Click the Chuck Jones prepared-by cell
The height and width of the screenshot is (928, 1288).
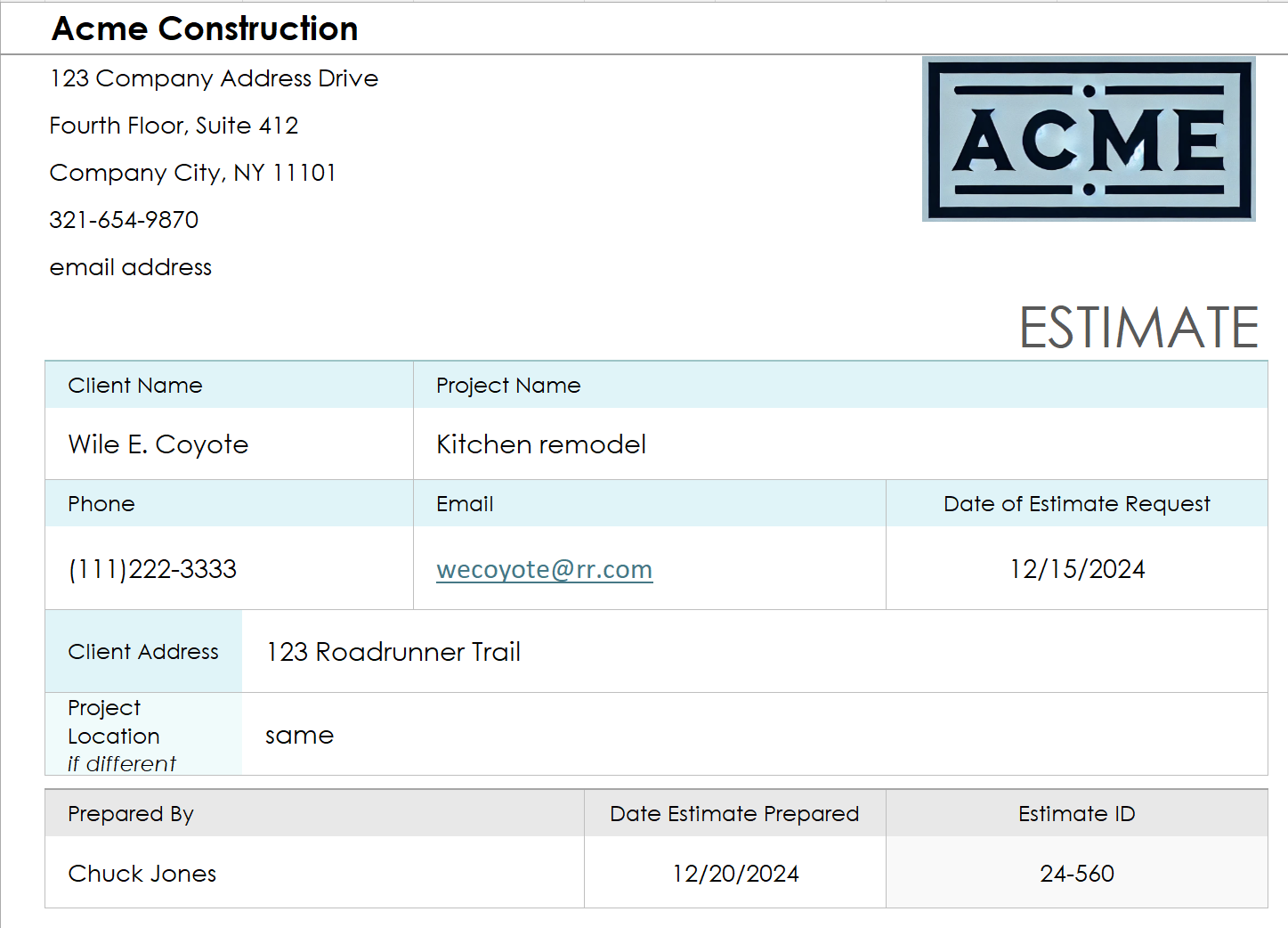point(142,874)
